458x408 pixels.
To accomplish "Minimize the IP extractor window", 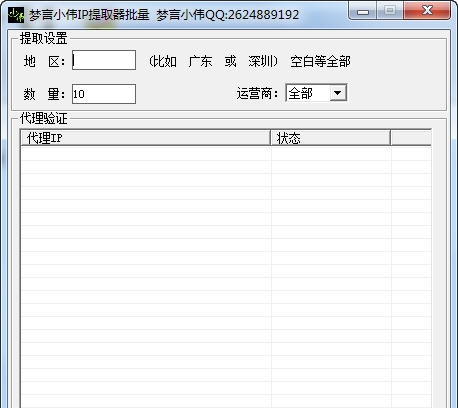I will pyautogui.click(x=363, y=11).
